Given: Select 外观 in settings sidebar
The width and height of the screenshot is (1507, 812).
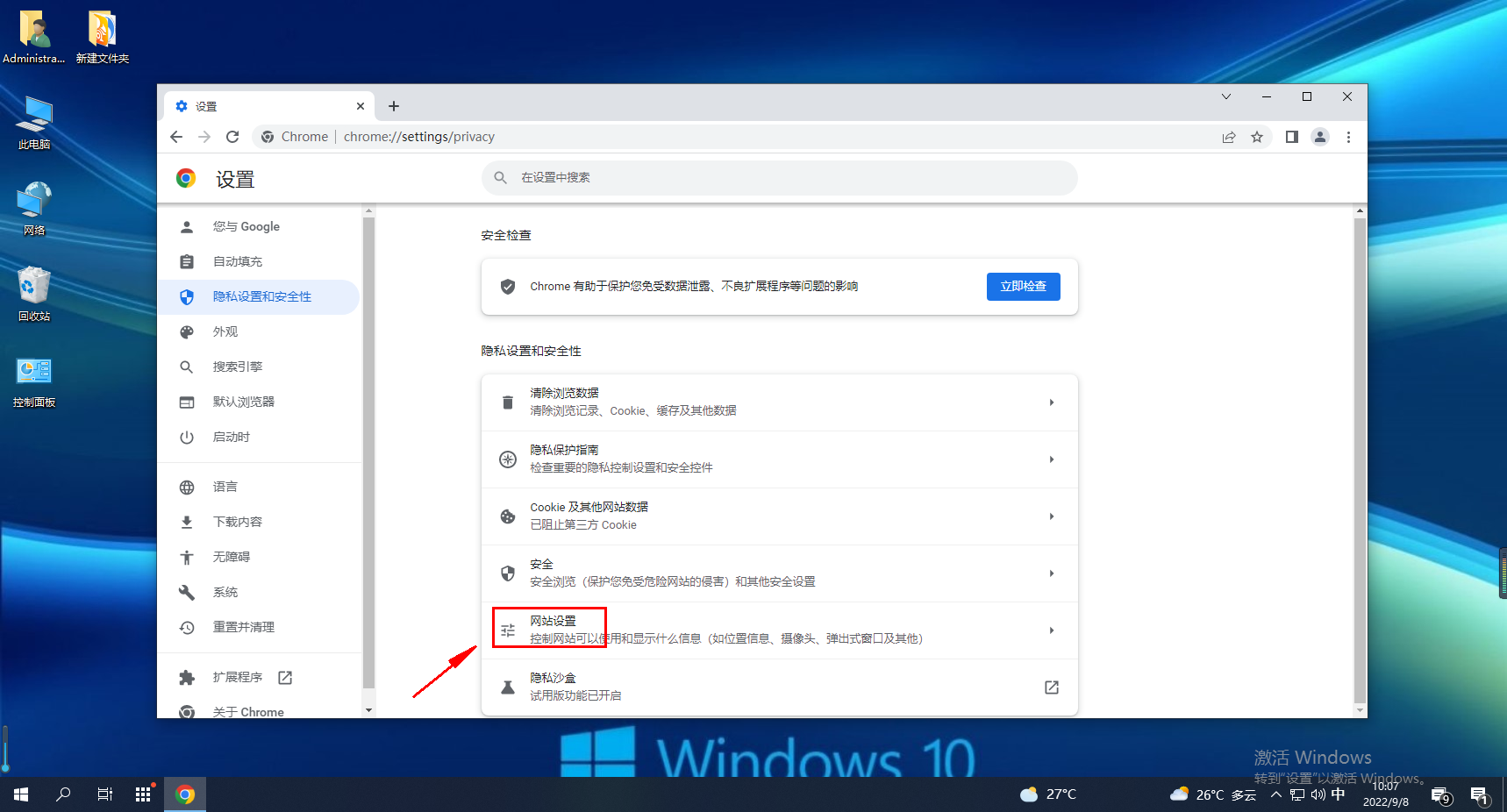Looking at the screenshot, I should [225, 331].
